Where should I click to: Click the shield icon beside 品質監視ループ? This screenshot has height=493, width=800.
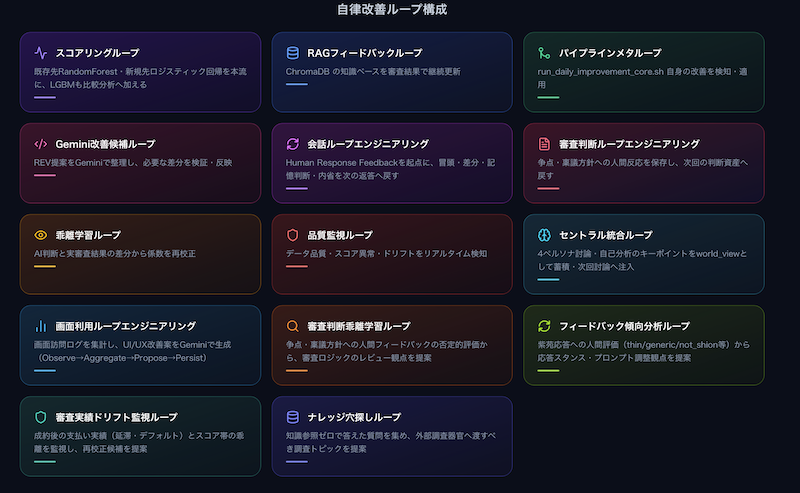coord(292,235)
